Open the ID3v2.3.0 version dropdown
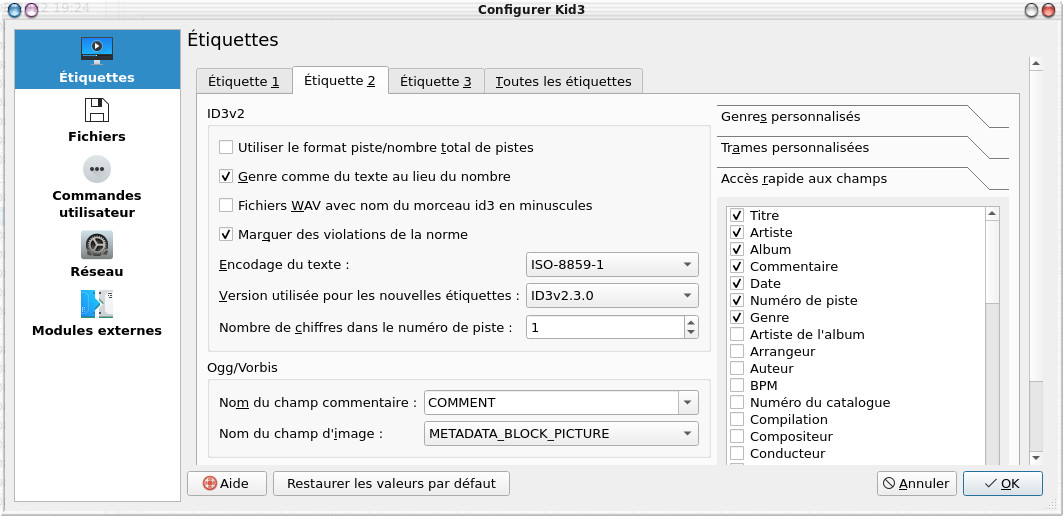Image resolution: width=1063 pixels, height=516 pixels. 612,296
